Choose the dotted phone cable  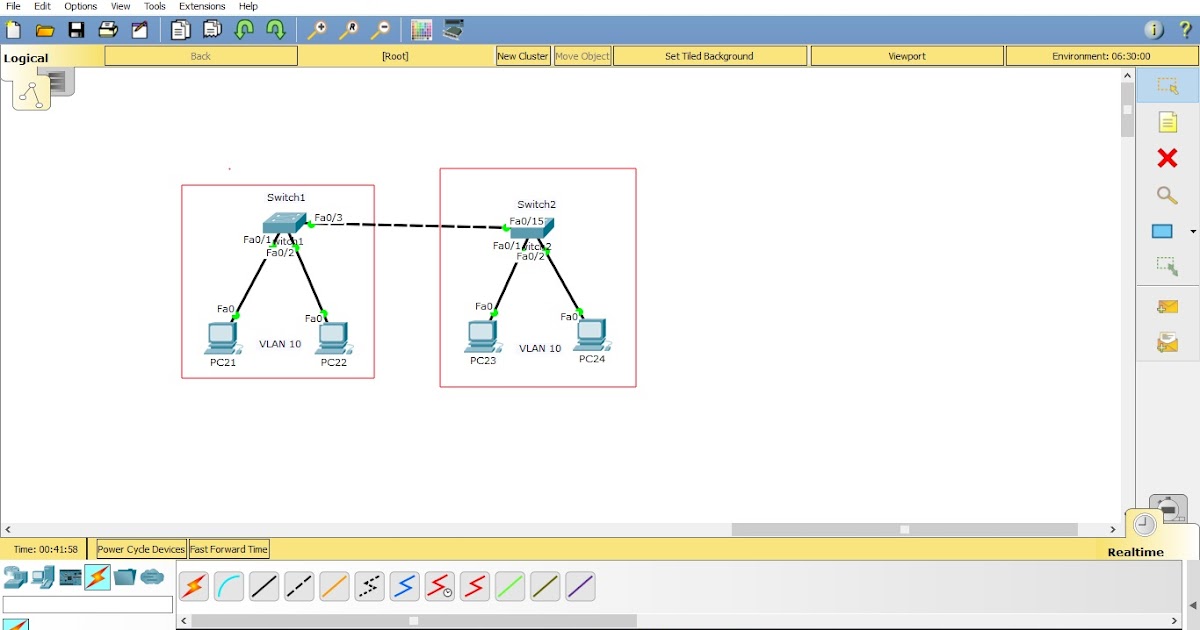click(369, 587)
